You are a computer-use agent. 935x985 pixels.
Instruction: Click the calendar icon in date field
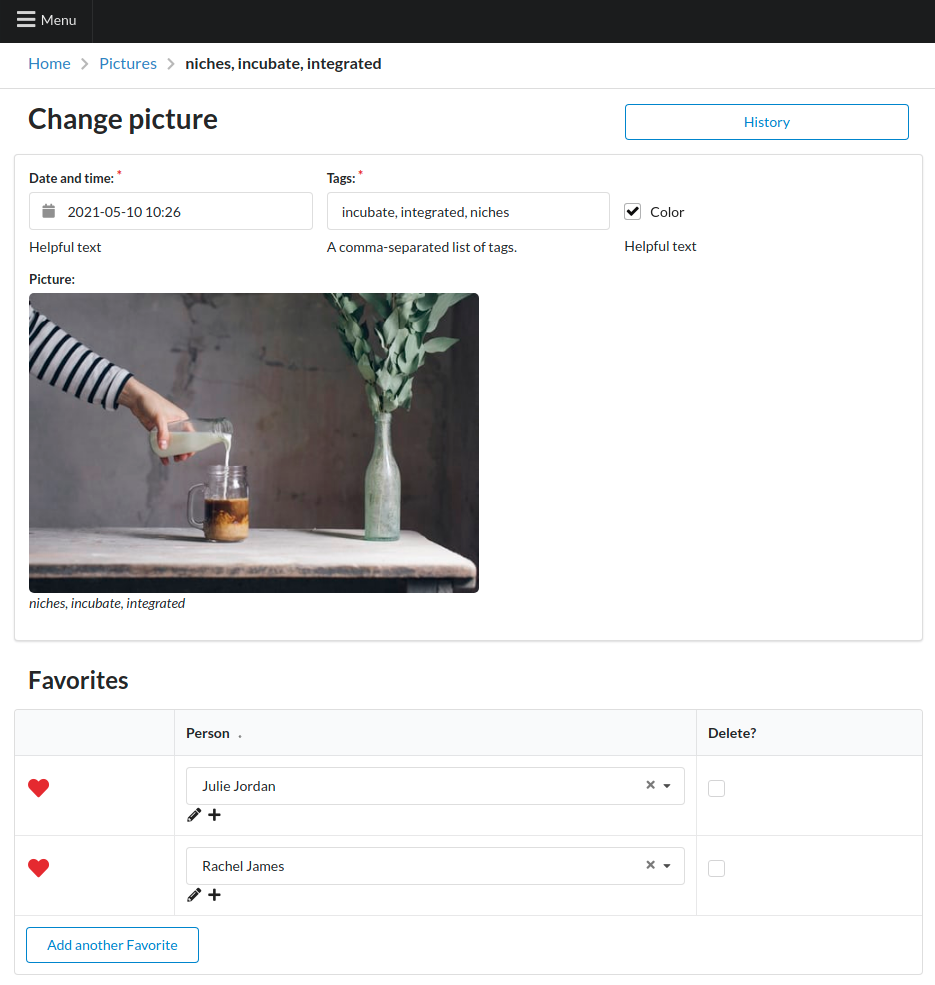tap(48, 211)
